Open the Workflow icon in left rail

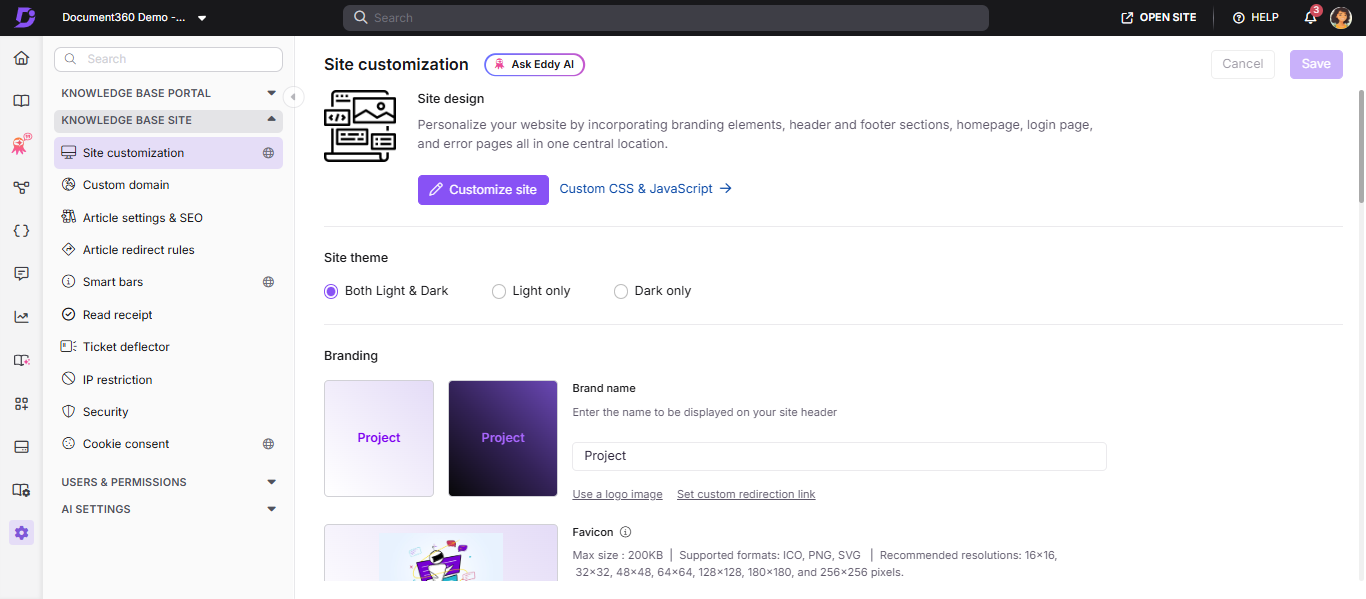pos(21,187)
